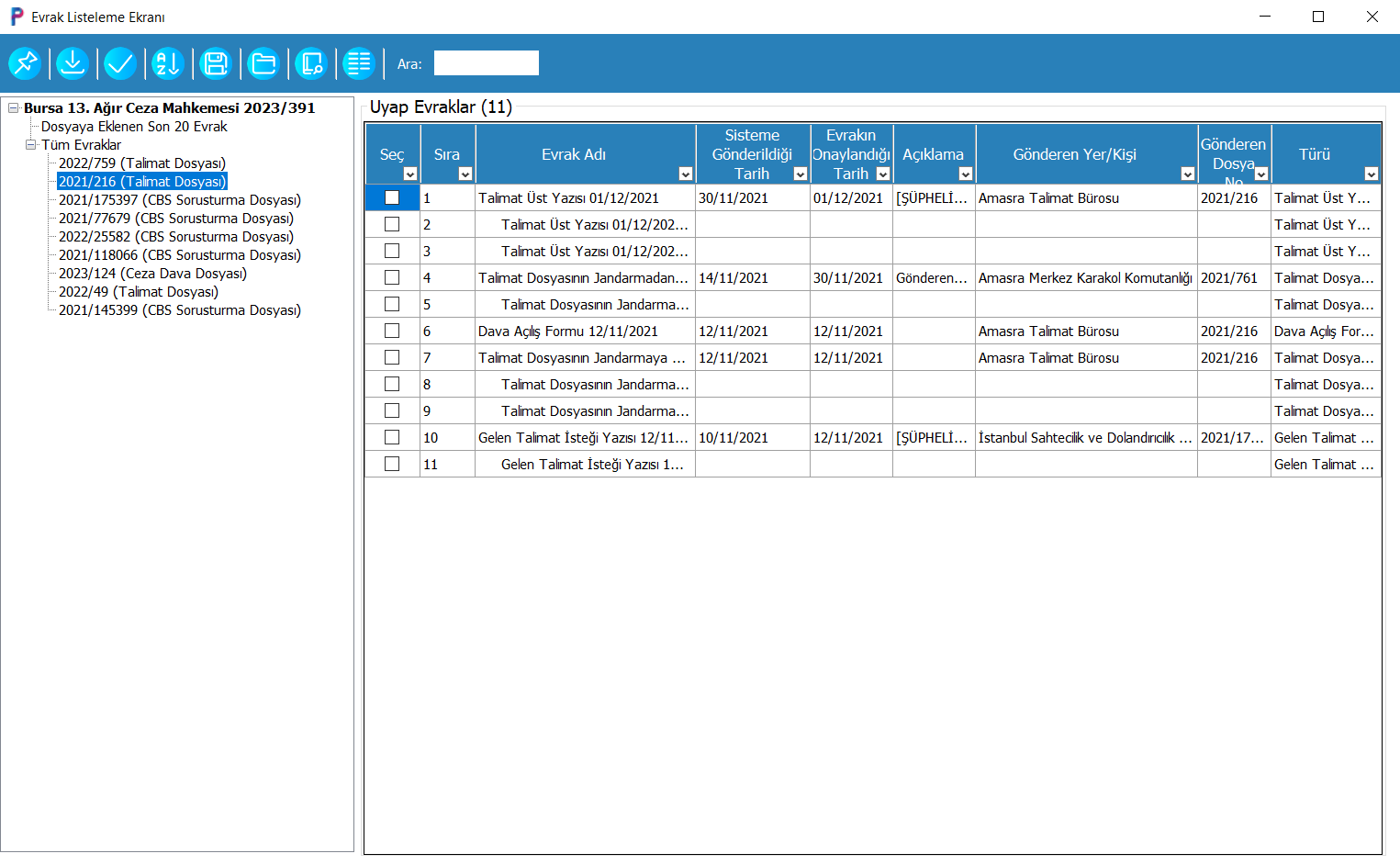The height and width of the screenshot is (865, 1400).
Task: Open the Sıra column filter dropdown
Action: 465,174
